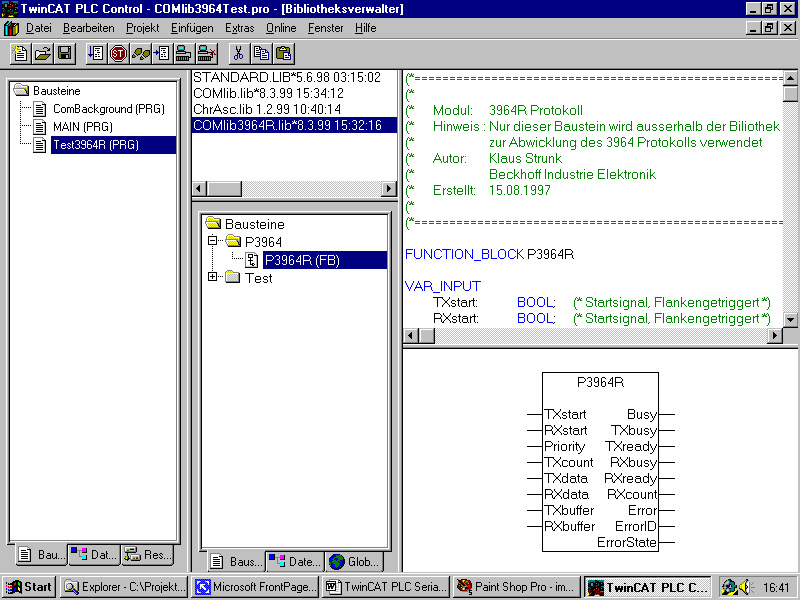Click the Copy toolbar icon
800x600 pixels.
click(261, 53)
